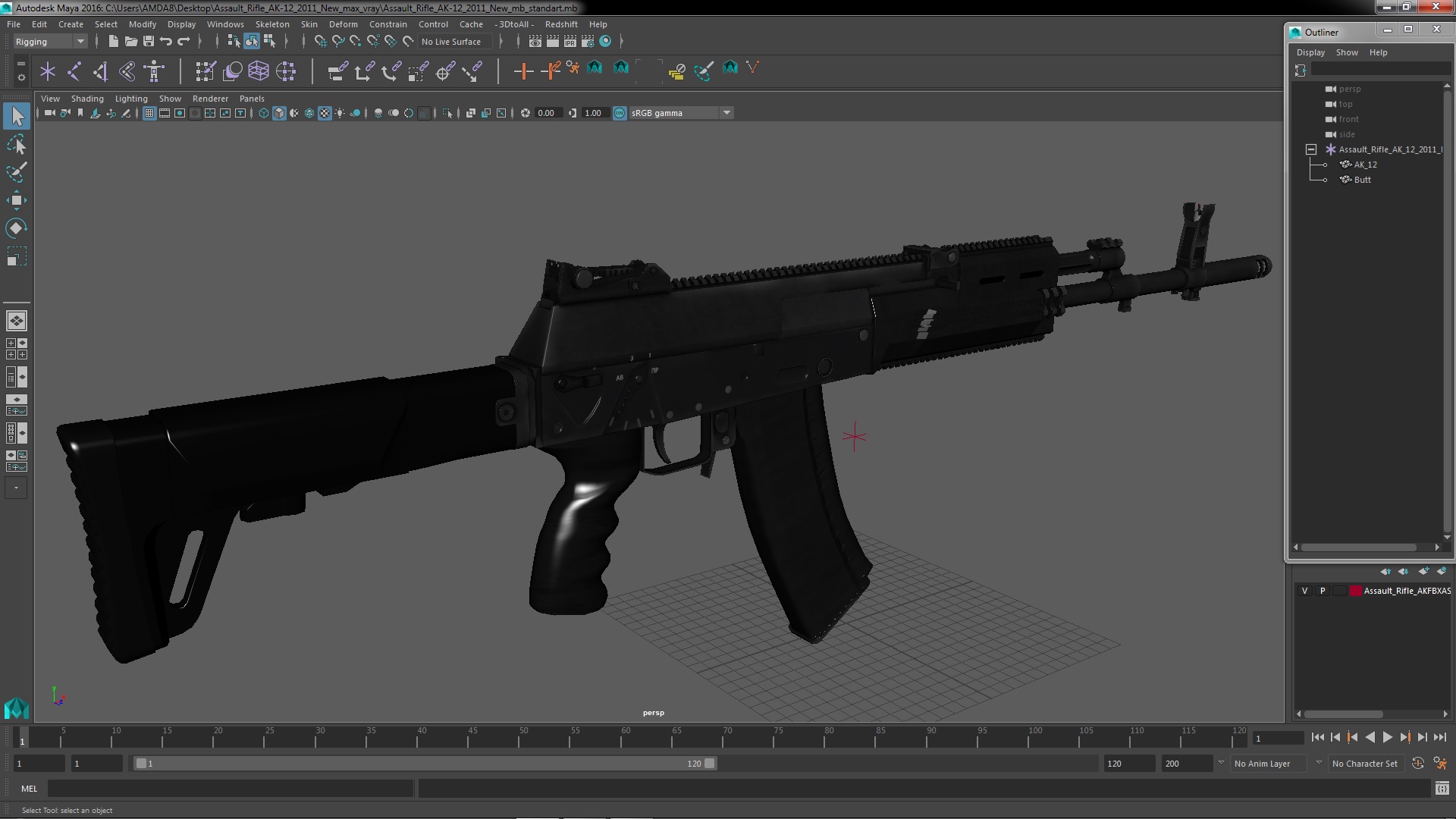
Task: Open viewport Renderer menu
Action: (210, 99)
